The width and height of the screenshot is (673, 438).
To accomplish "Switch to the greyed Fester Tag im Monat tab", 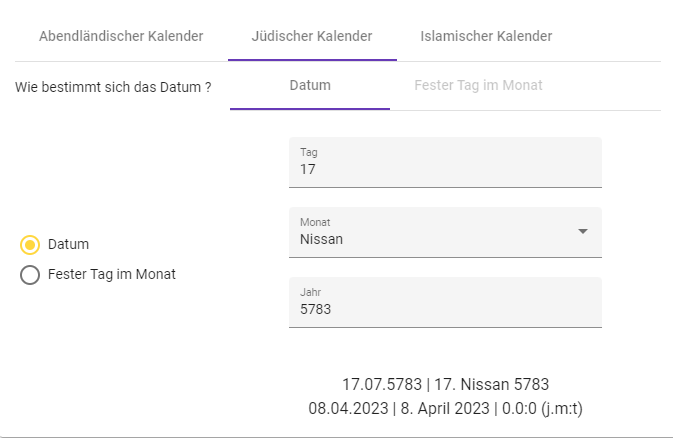I will [x=478, y=85].
